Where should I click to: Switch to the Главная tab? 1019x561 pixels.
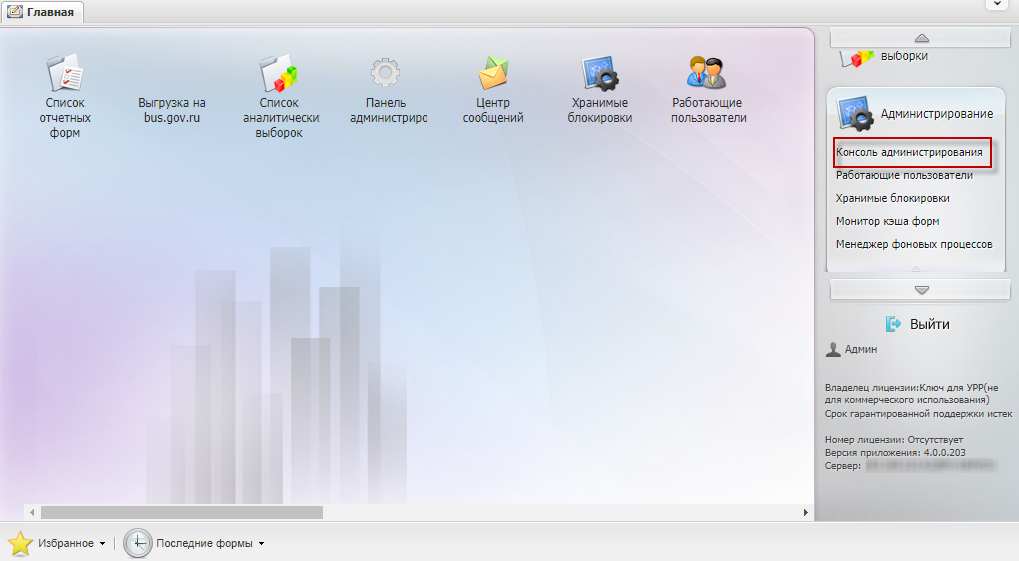[42, 12]
